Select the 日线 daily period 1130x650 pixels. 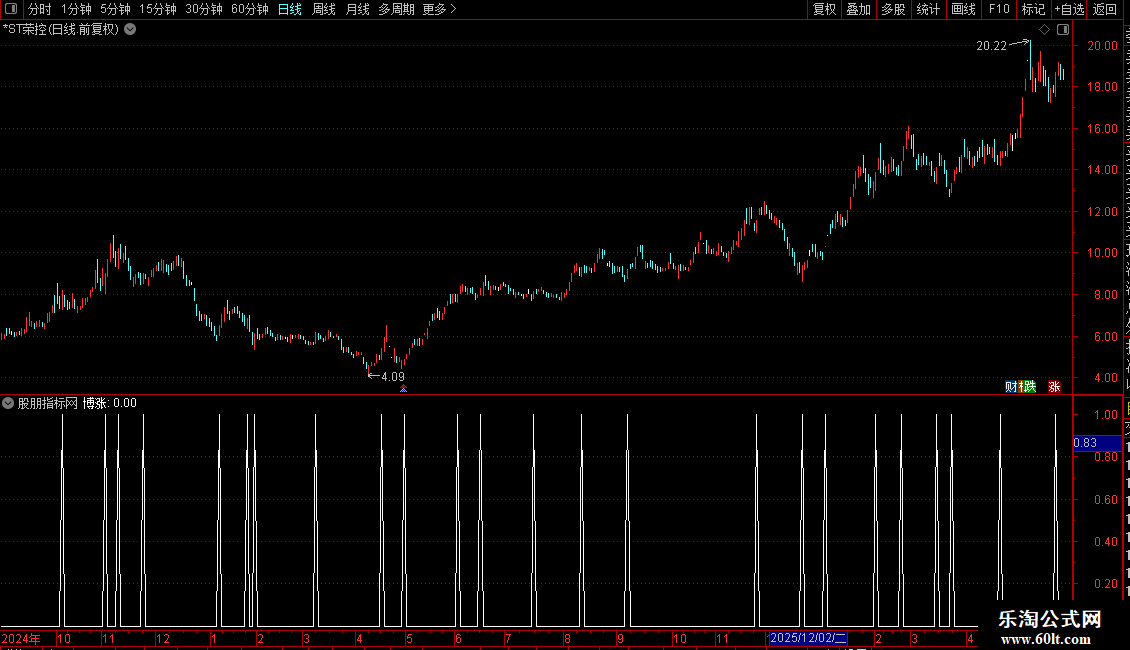click(x=290, y=9)
